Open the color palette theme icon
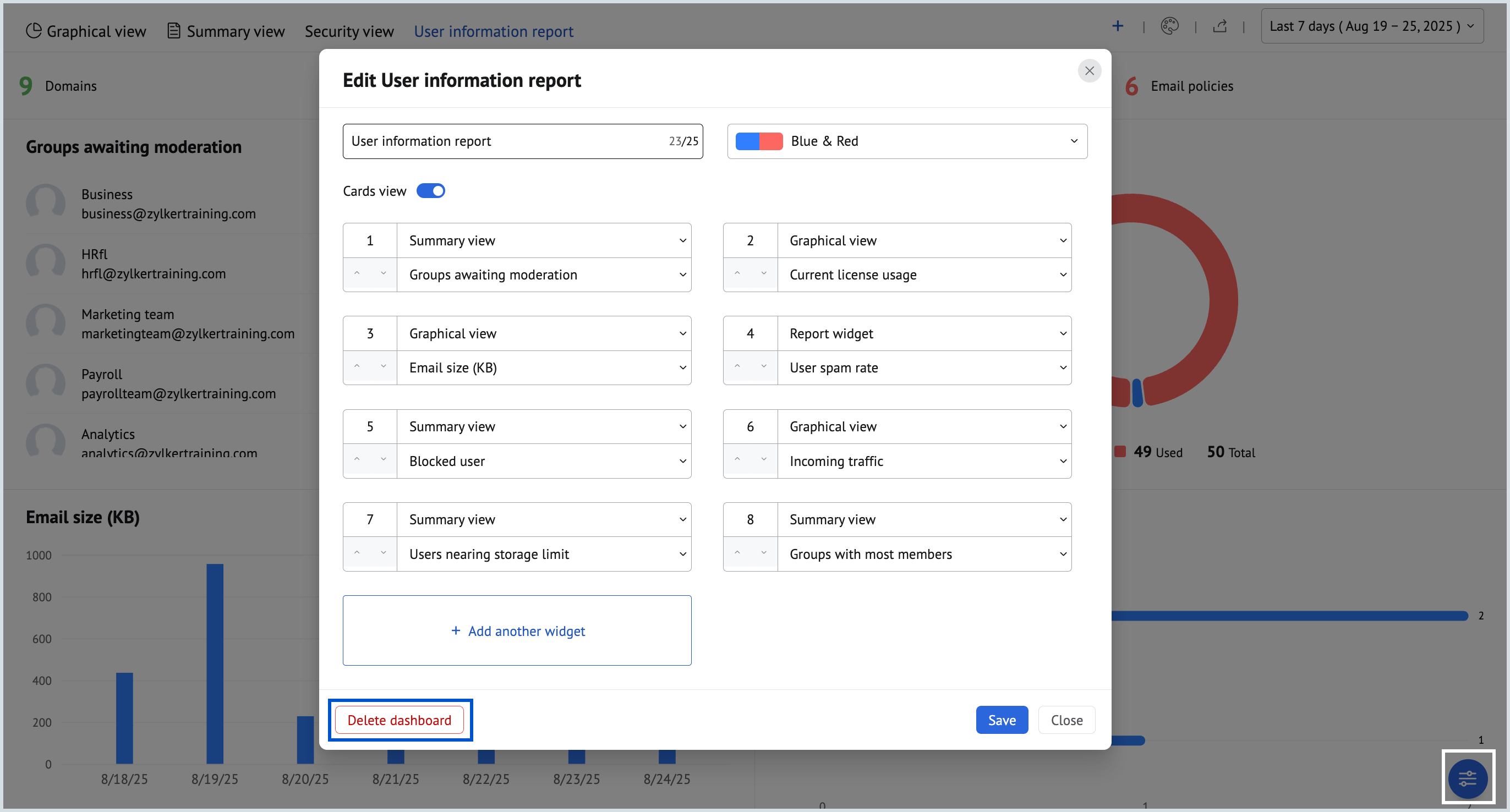 tap(1170, 26)
